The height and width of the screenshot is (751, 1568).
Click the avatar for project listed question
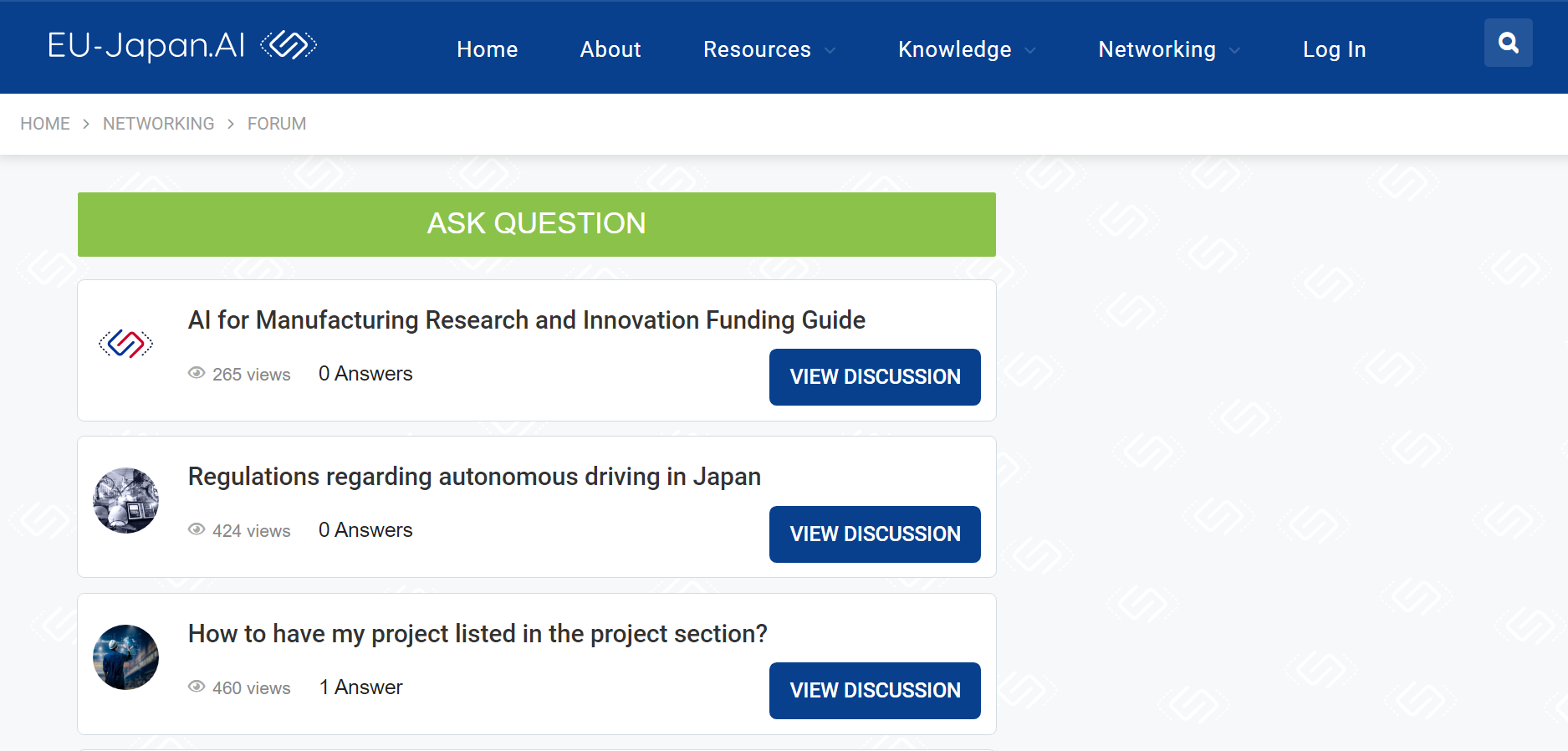[125, 657]
